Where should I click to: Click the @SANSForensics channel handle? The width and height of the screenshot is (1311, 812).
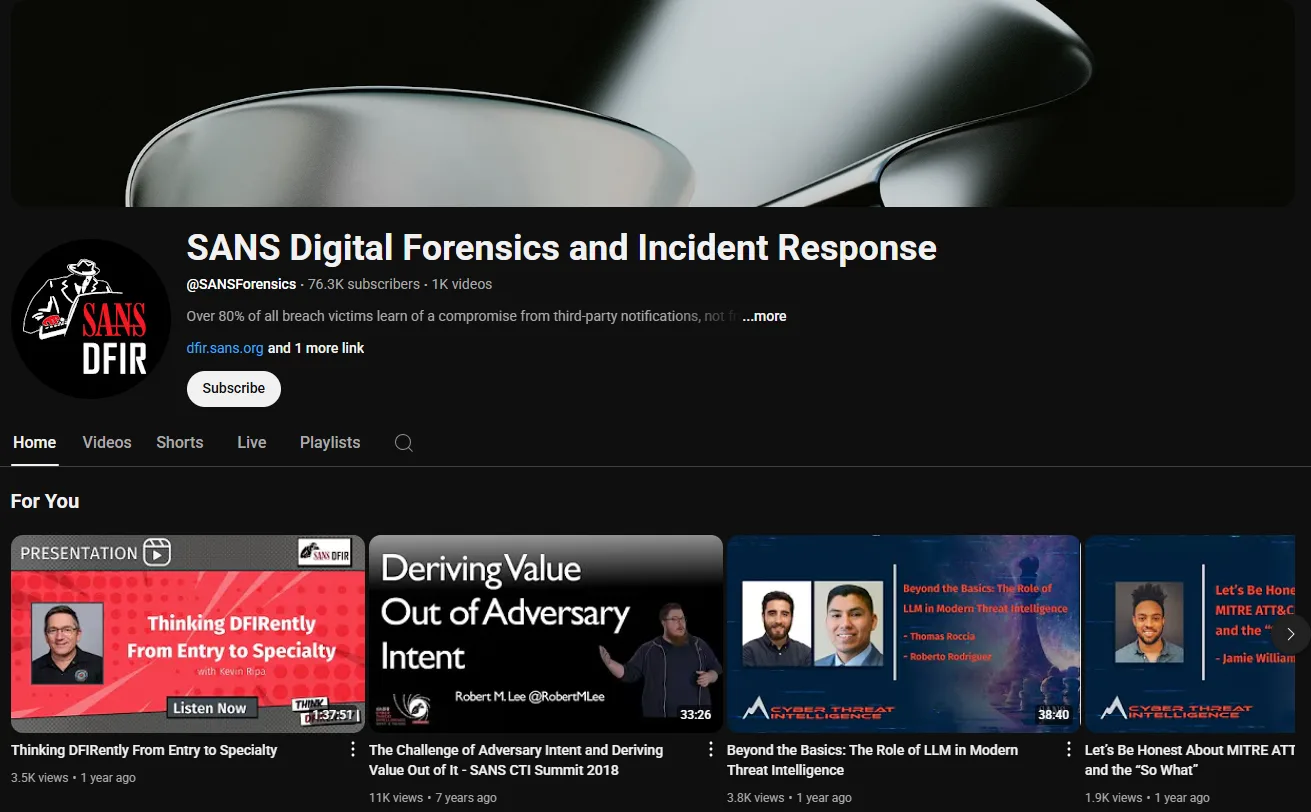[241, 284]
